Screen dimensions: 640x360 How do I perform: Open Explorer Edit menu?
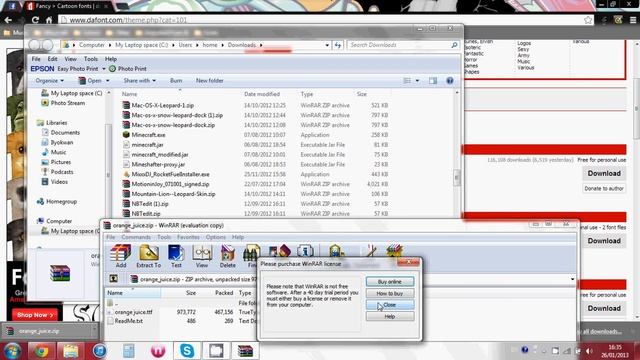point(52,59)
